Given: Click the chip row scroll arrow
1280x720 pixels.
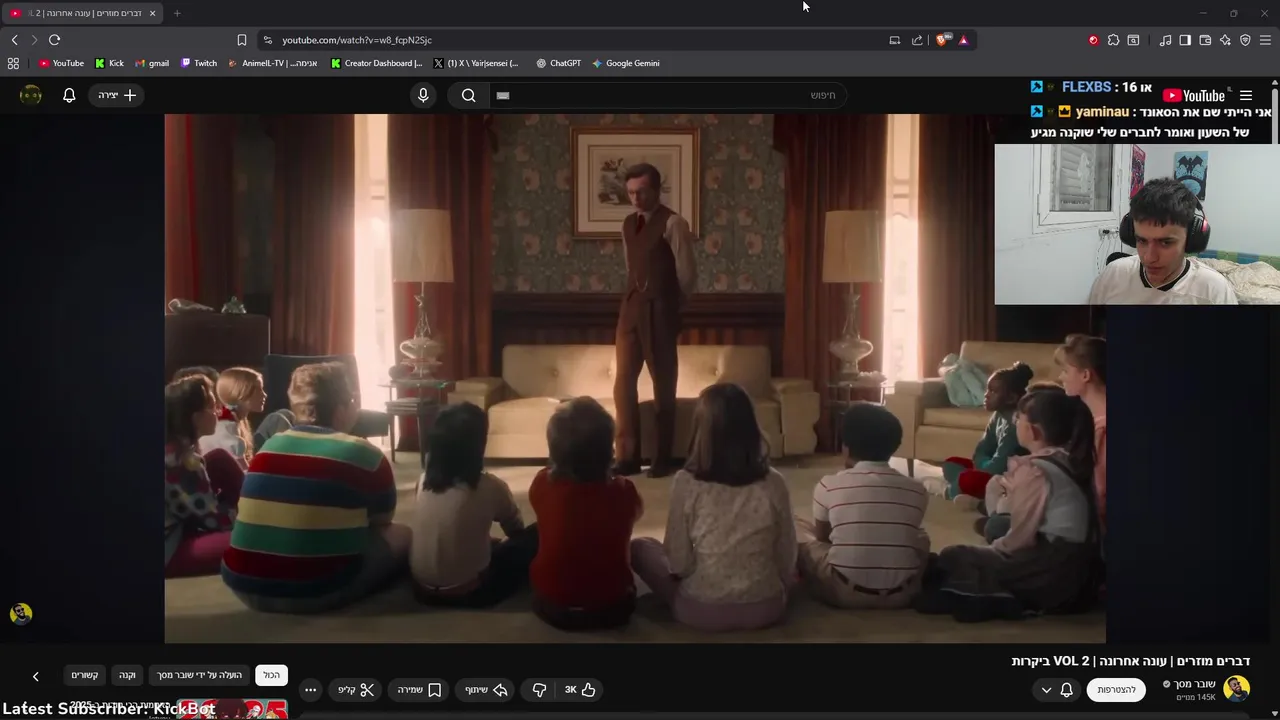Looking at the screenshot, I should click(35, 677).
